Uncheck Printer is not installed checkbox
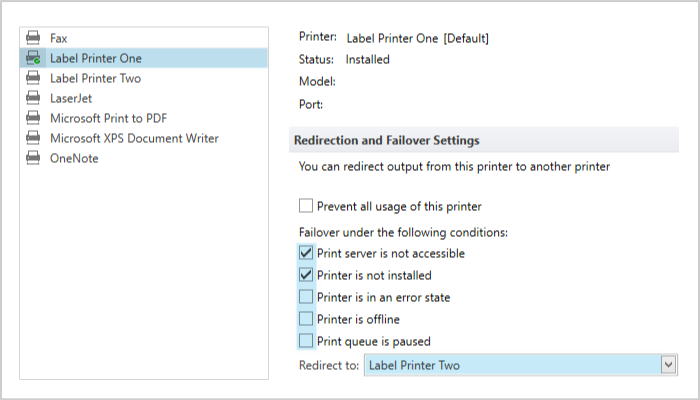This screenshot has width=700, height=400. click(x=306, y=275)
